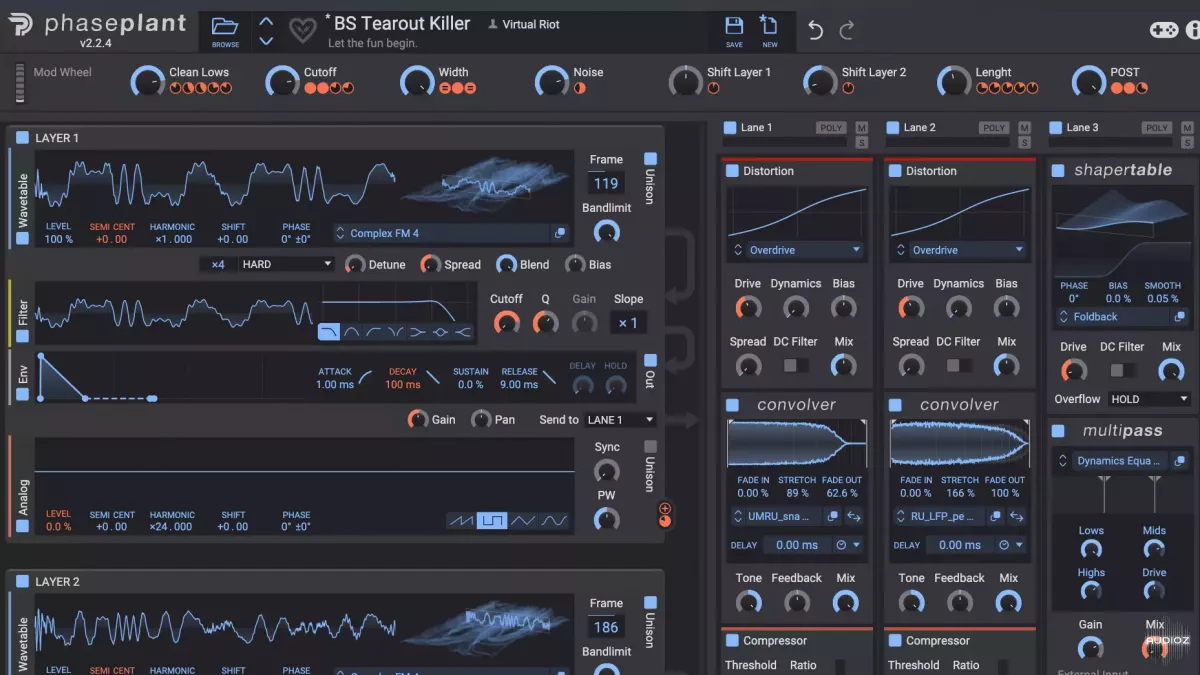Click the Phase Plant logo
Image resolution: width=1200 pixels, height=675 pixels.
[x=99, y=27]
